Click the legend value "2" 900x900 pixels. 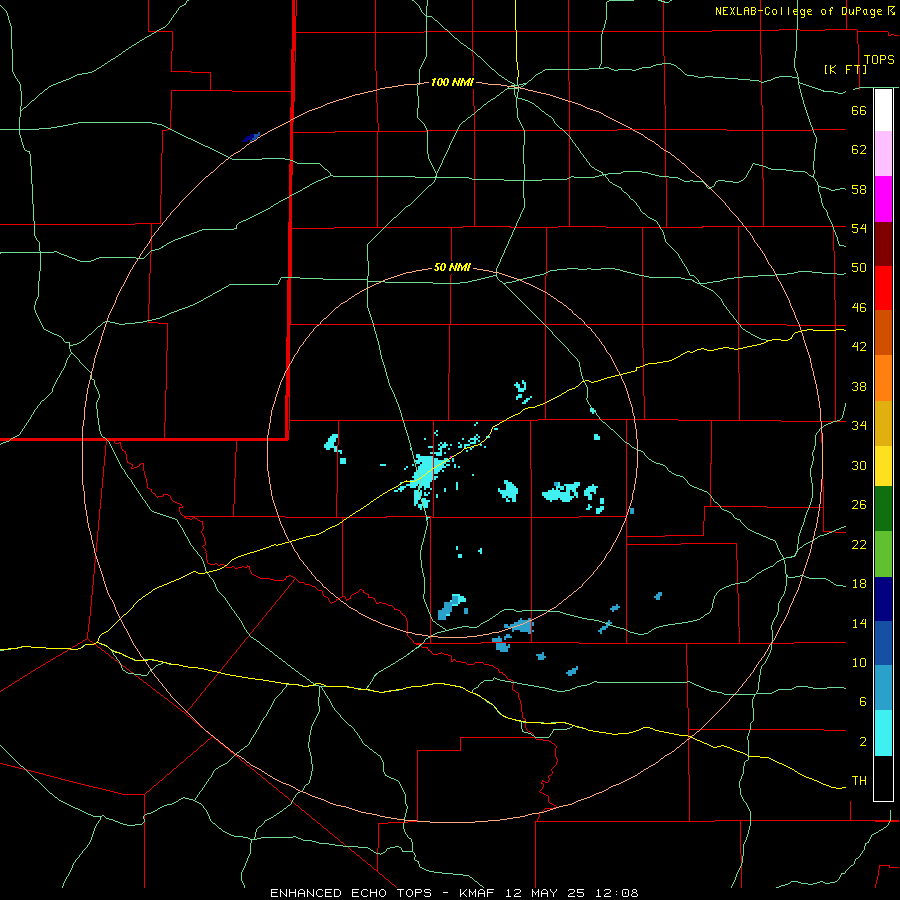863,741
